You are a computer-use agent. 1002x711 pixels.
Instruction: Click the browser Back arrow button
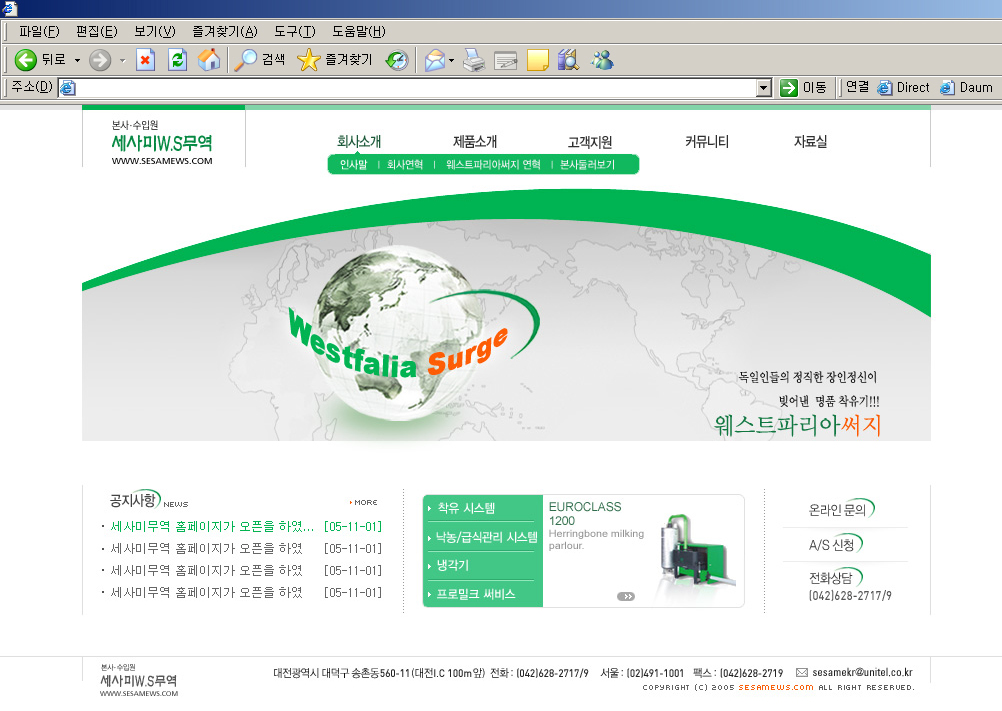tap(27, 60)
